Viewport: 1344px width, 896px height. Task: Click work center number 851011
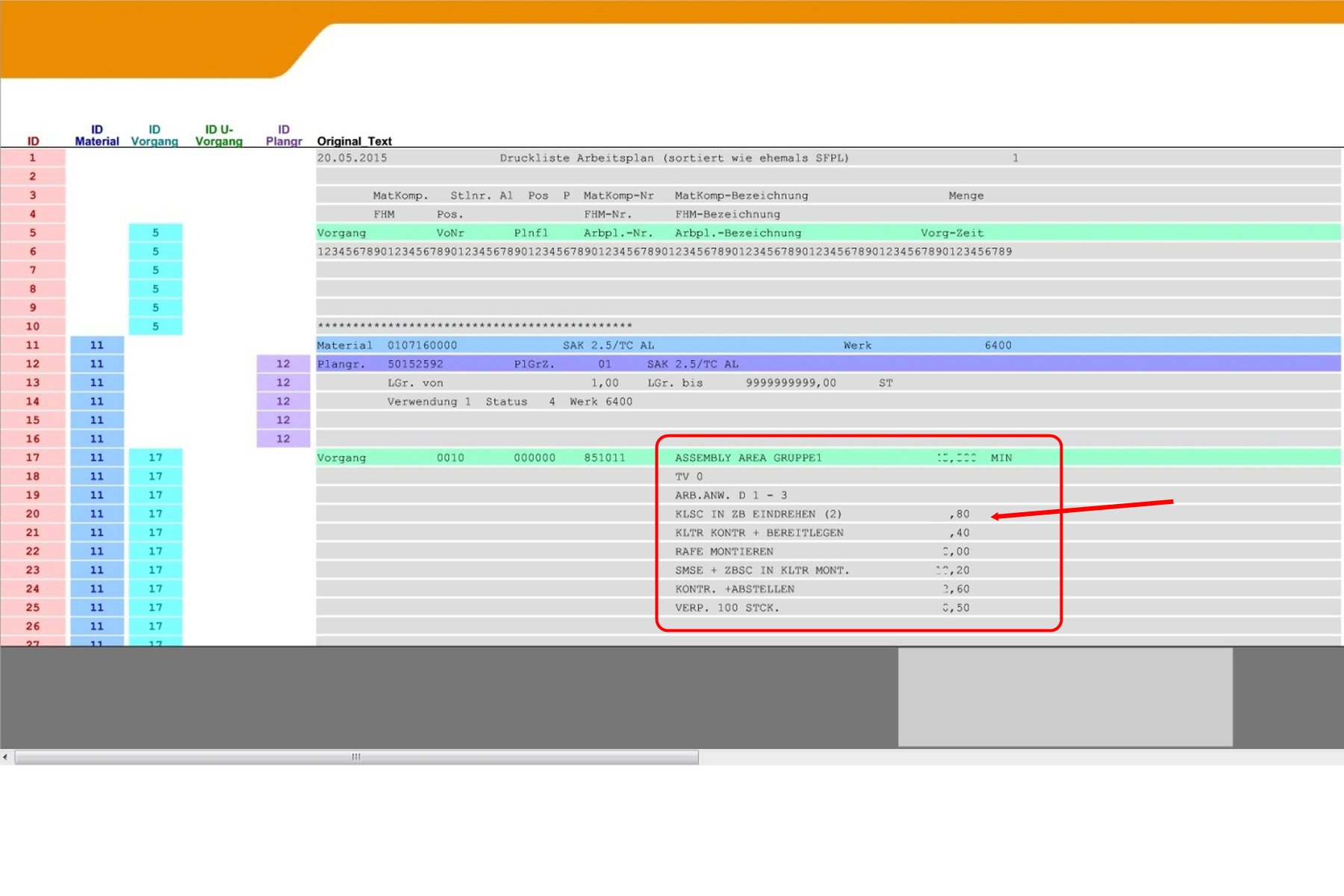pos(605,458)
